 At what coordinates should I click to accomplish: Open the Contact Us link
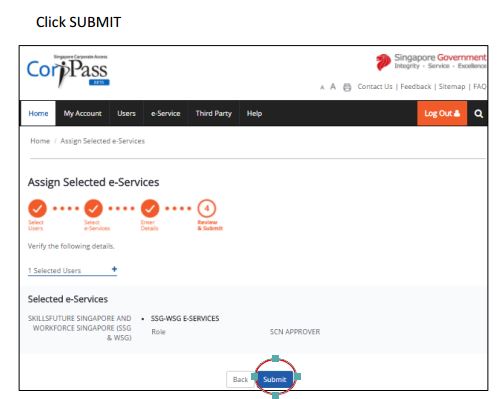(x=375, y=87)
